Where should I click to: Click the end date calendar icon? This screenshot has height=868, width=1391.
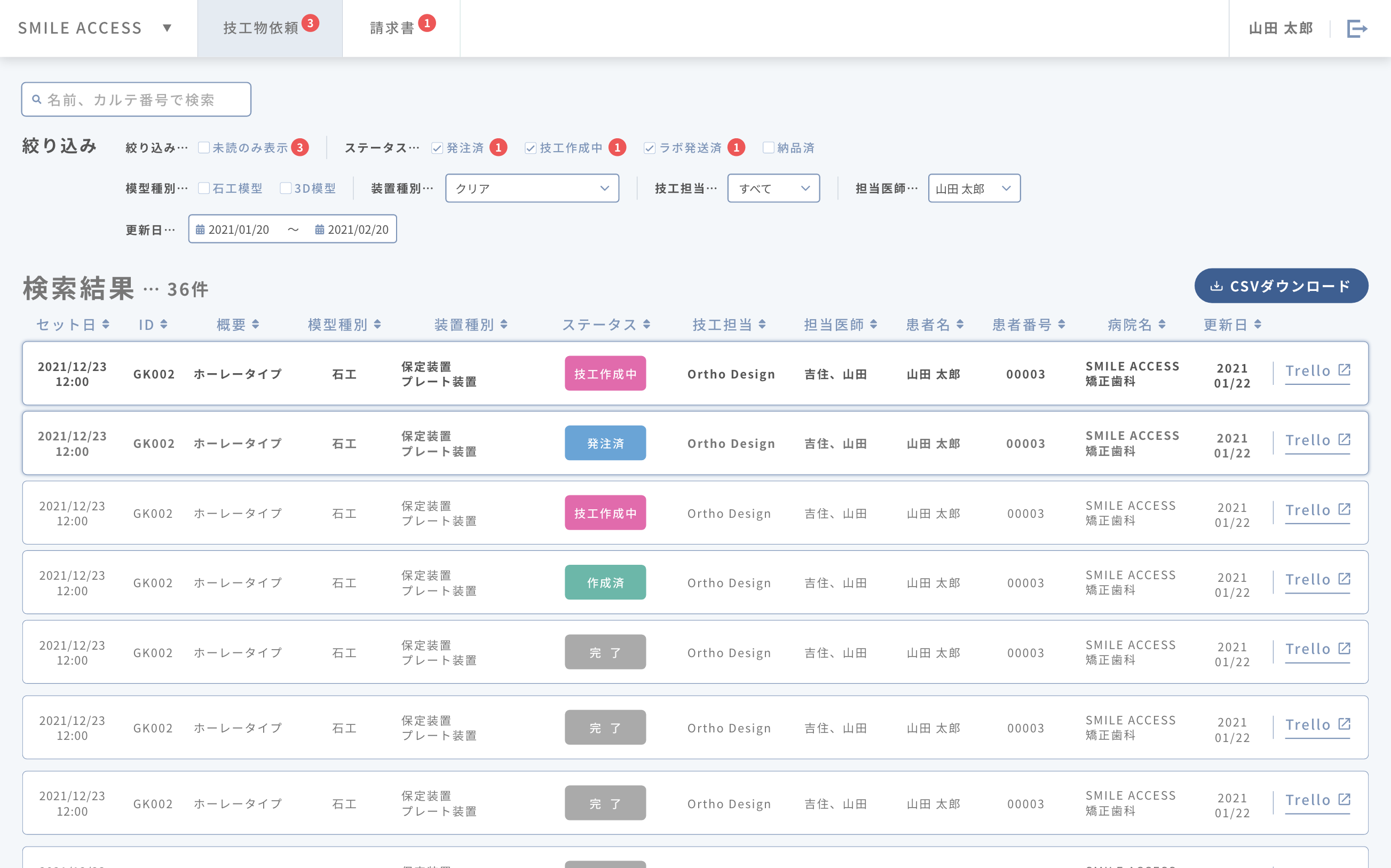tap(320, 230)
